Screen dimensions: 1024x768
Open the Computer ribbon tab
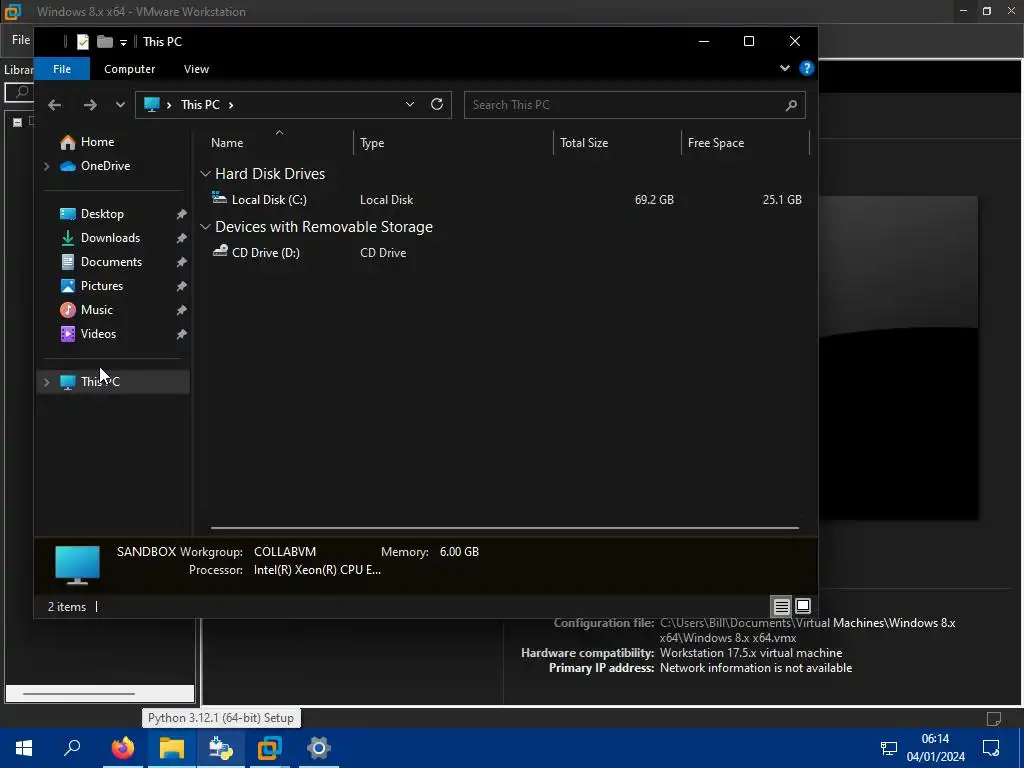[129, 69]
